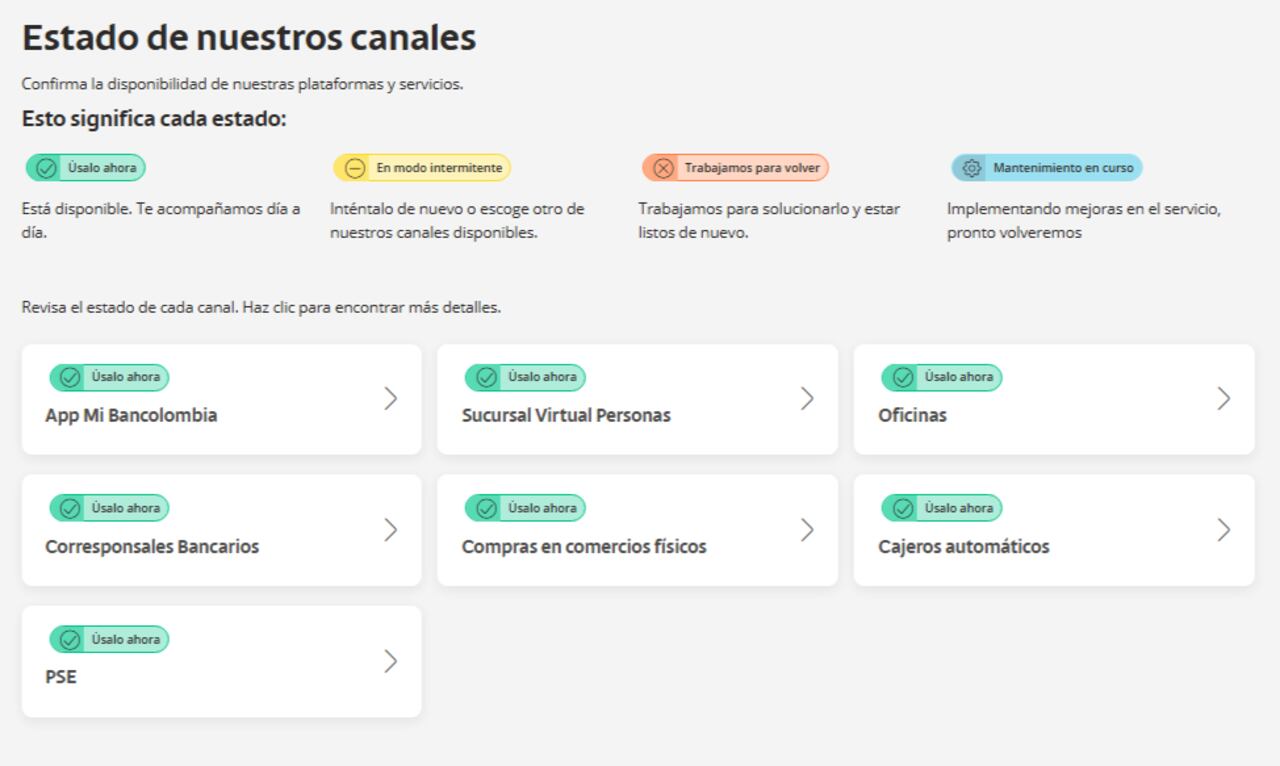
Task: Click the green checkmark icon in the legend
Action: coord(46,168)
